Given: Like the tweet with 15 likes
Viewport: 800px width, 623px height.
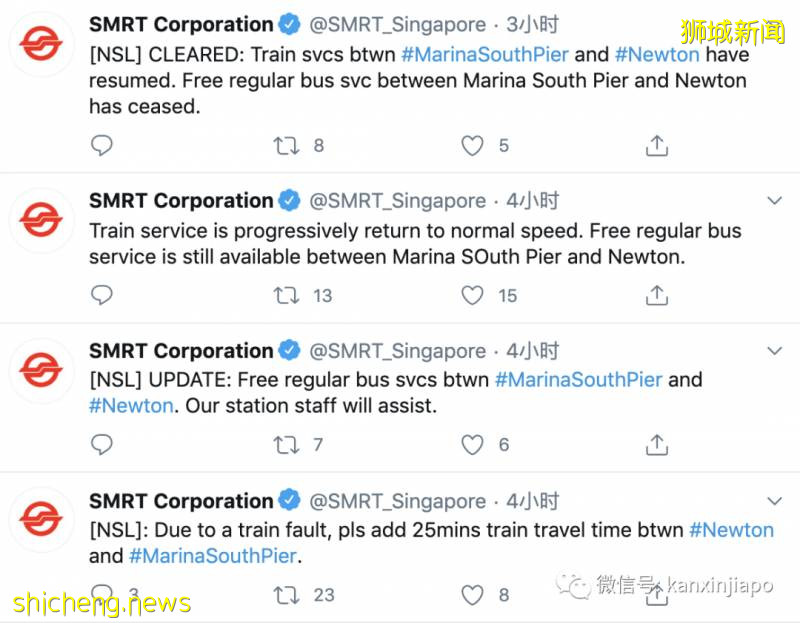Looking at the screenshot, I should point(472,296).
